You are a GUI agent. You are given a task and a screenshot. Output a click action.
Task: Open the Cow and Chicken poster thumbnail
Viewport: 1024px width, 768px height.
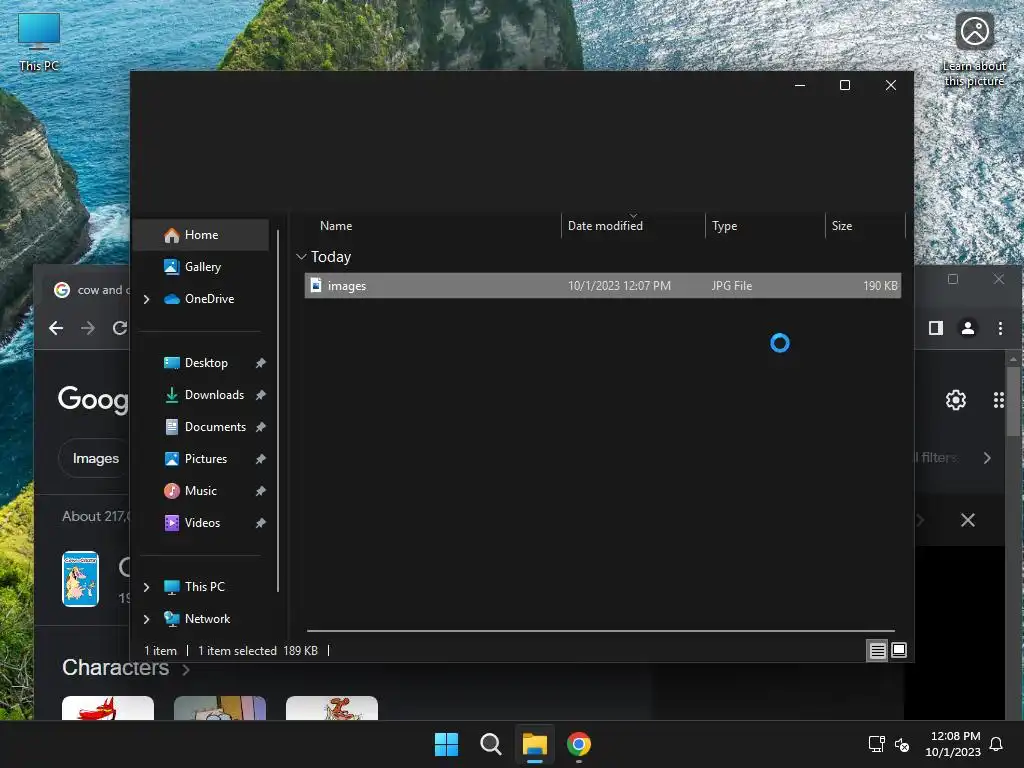click(x=80, y=579)
